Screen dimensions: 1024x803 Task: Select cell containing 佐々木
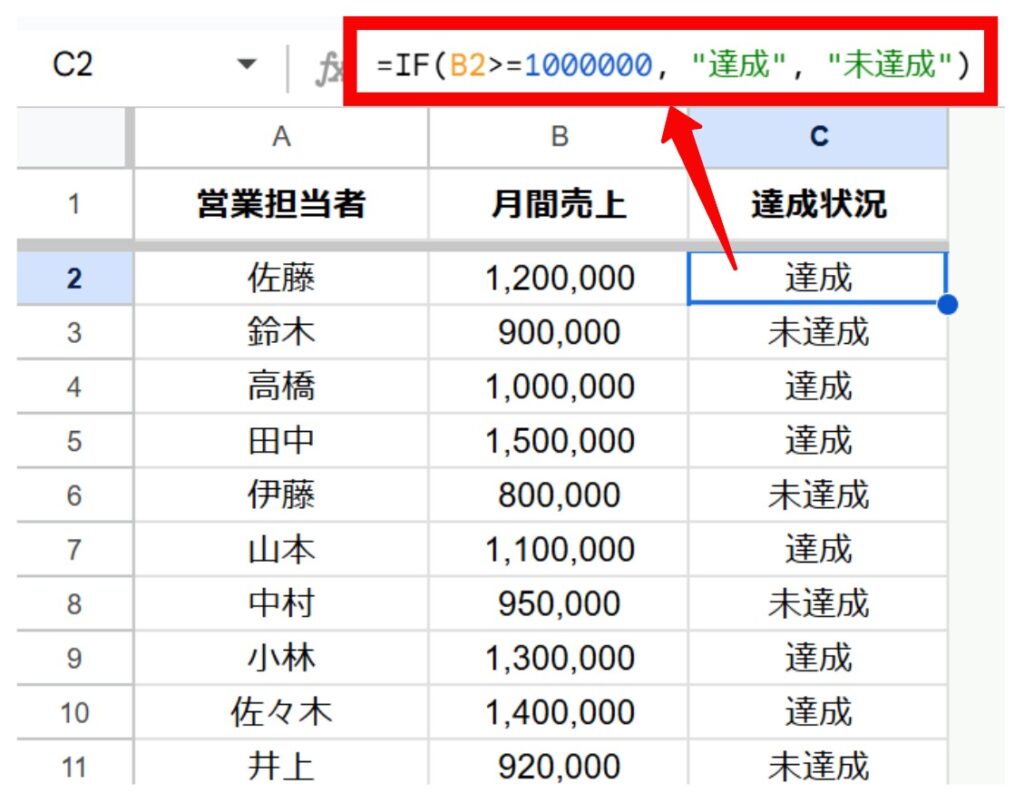(281, 713)
